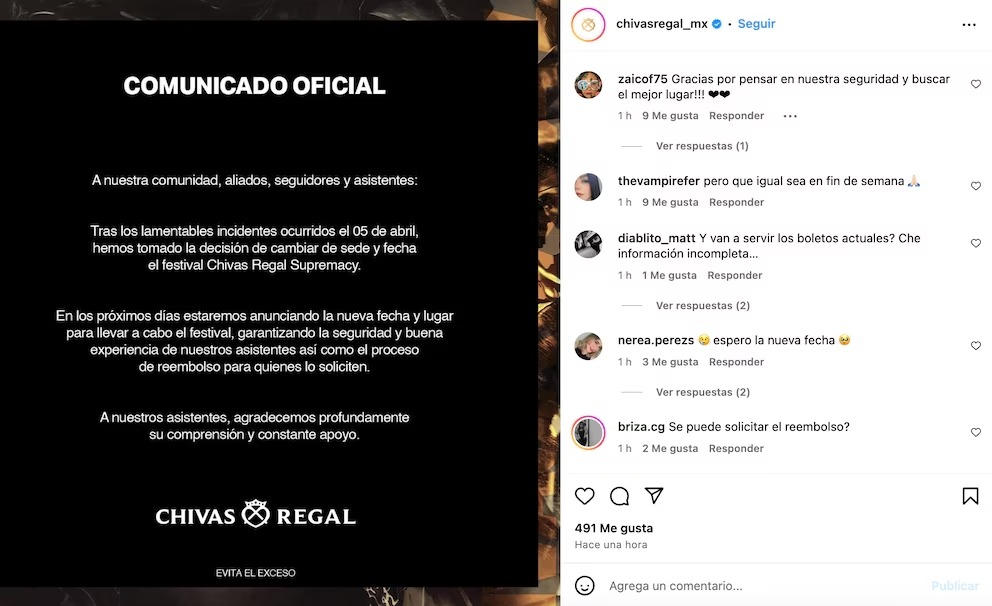Like zaicof75's comment
This screenshot has width=992, height=606.
click(976, 84)
